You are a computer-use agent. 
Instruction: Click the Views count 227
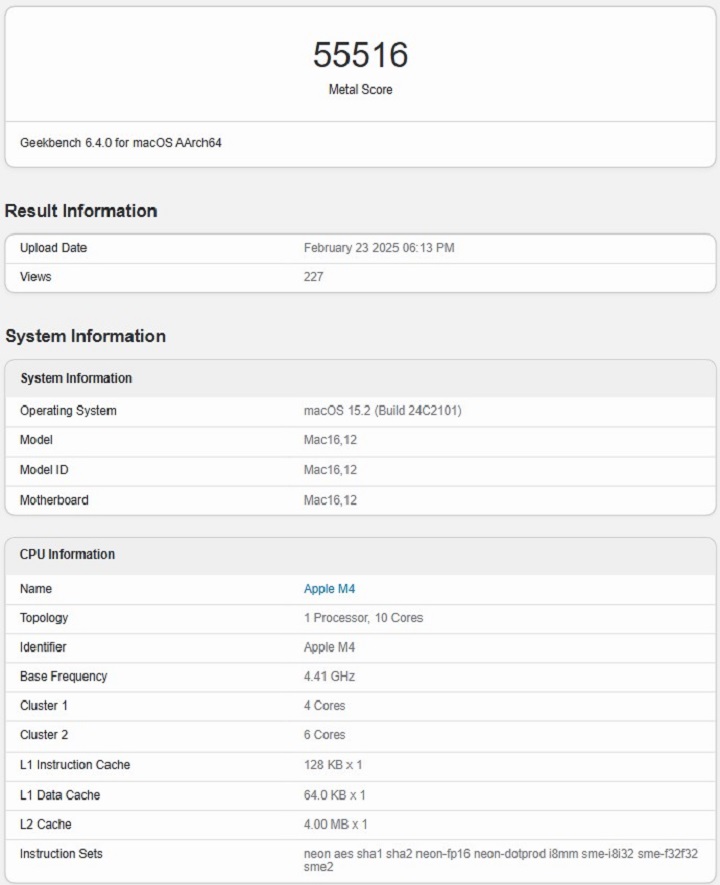(x=313, y=277)
